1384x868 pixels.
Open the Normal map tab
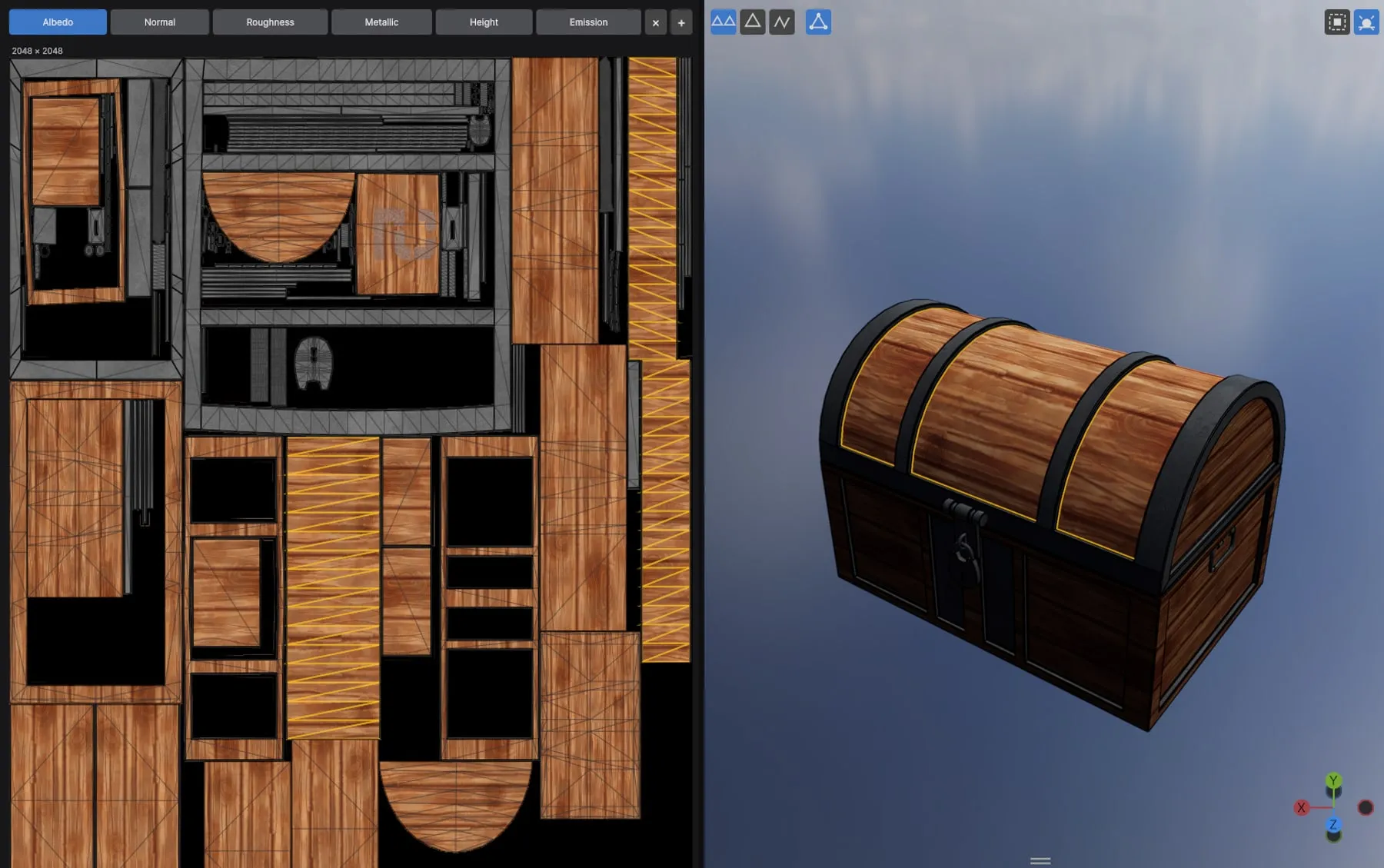coord(159,22)
